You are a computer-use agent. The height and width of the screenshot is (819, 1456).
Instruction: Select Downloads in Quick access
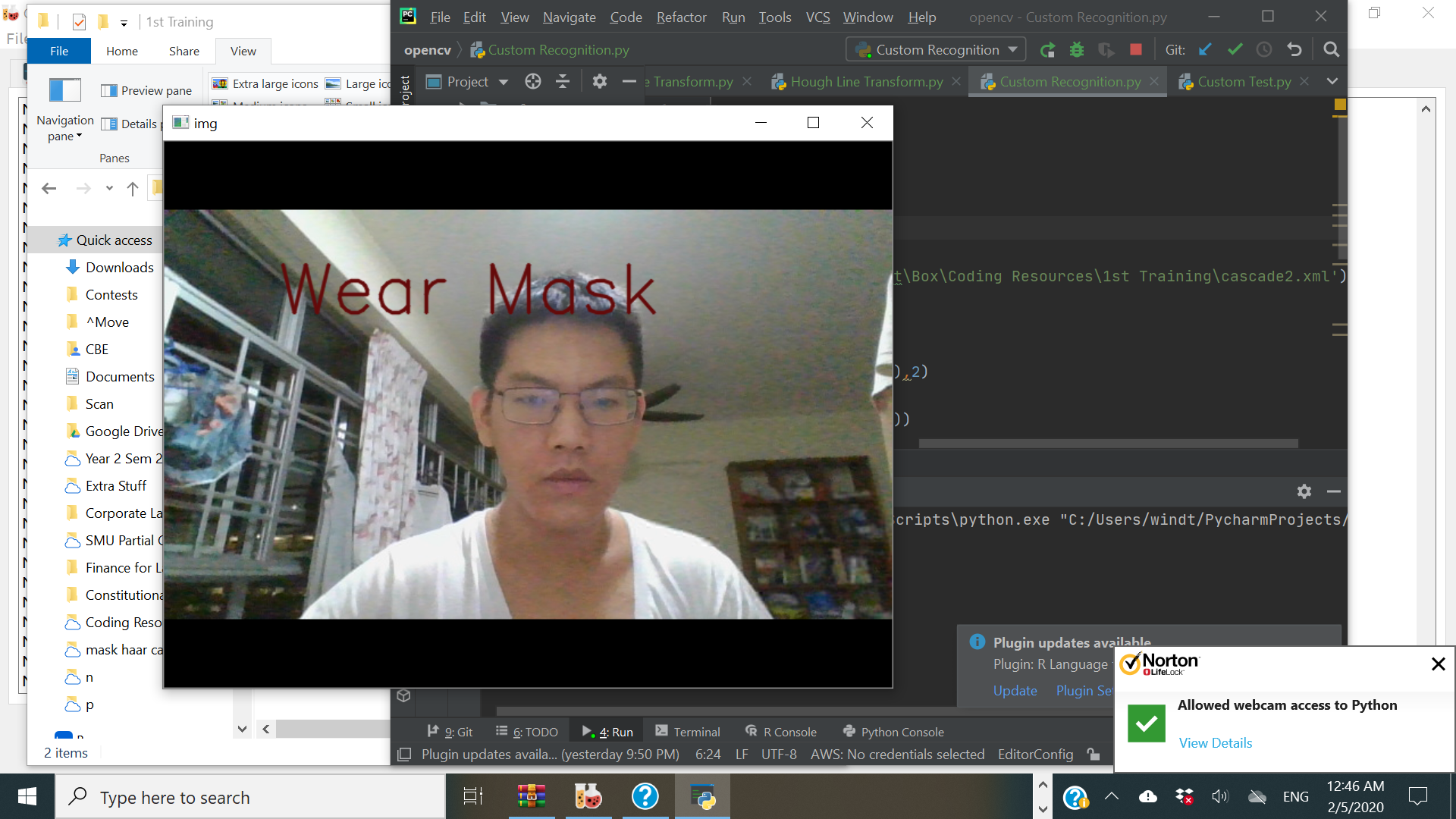click(119, 268)
